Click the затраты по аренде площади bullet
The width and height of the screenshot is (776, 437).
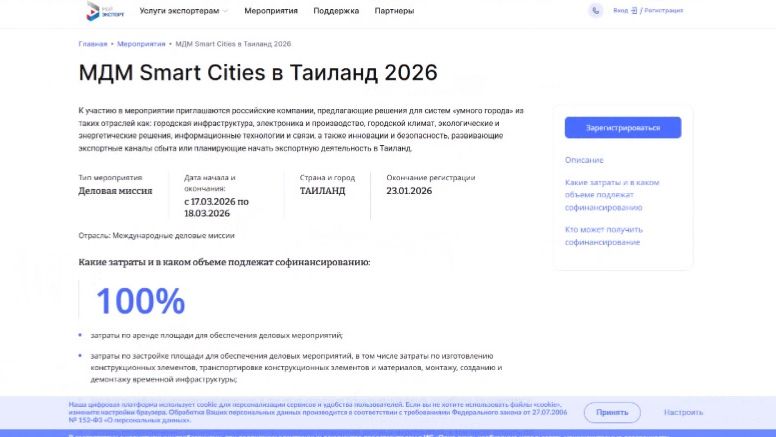[x=216, y=336]
